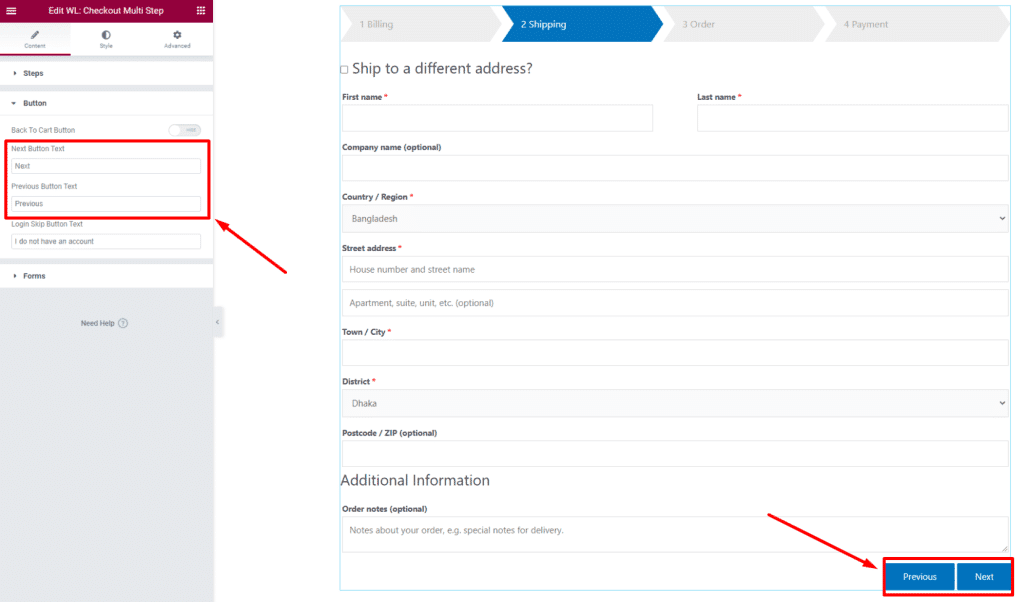Screen dimensions: 1024x602
Task: Click the Previous button
Action: [919, 577]
